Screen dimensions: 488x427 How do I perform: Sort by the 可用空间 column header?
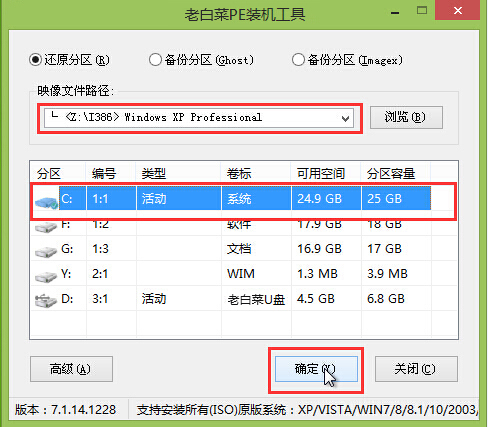coord(321,174)
